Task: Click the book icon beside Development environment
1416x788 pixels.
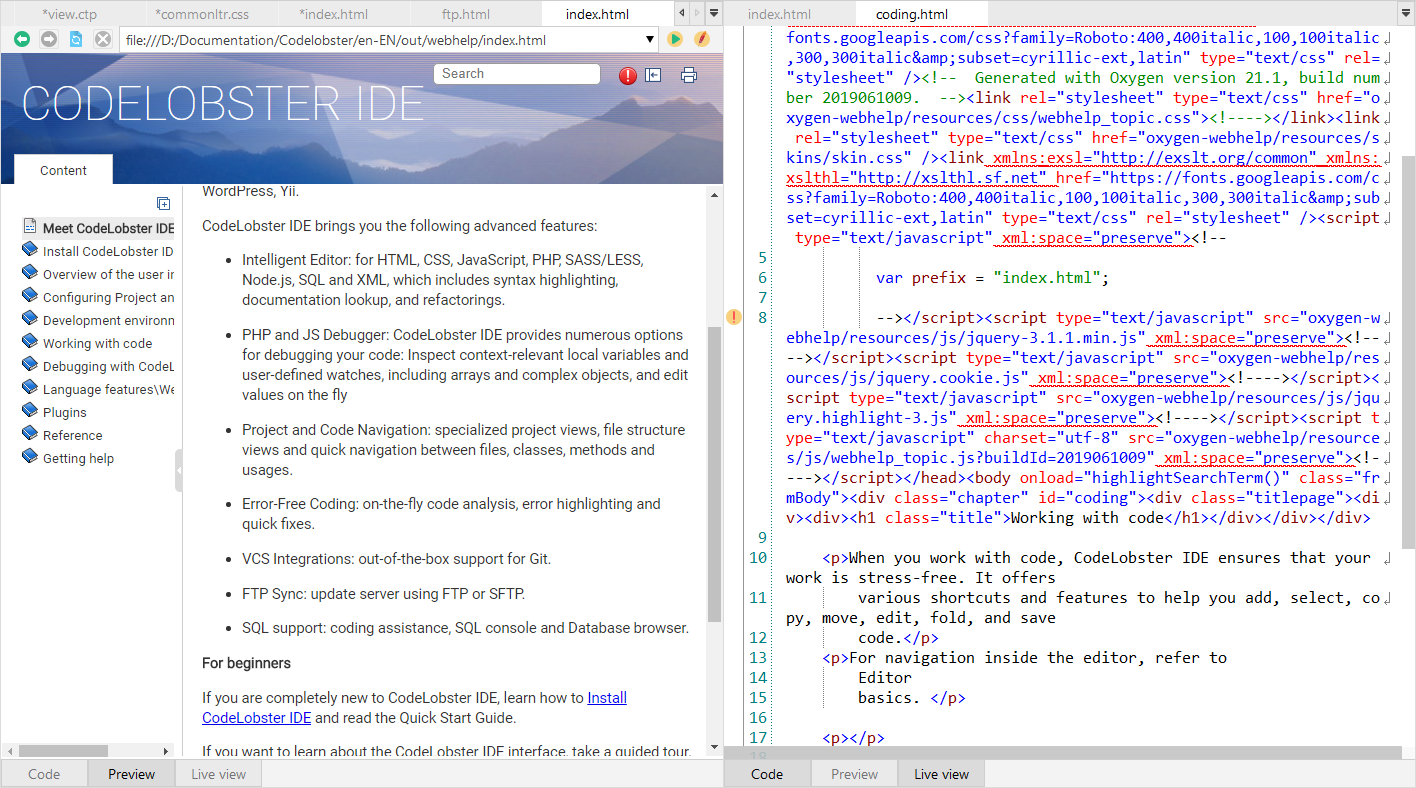Action: (30, 319)
